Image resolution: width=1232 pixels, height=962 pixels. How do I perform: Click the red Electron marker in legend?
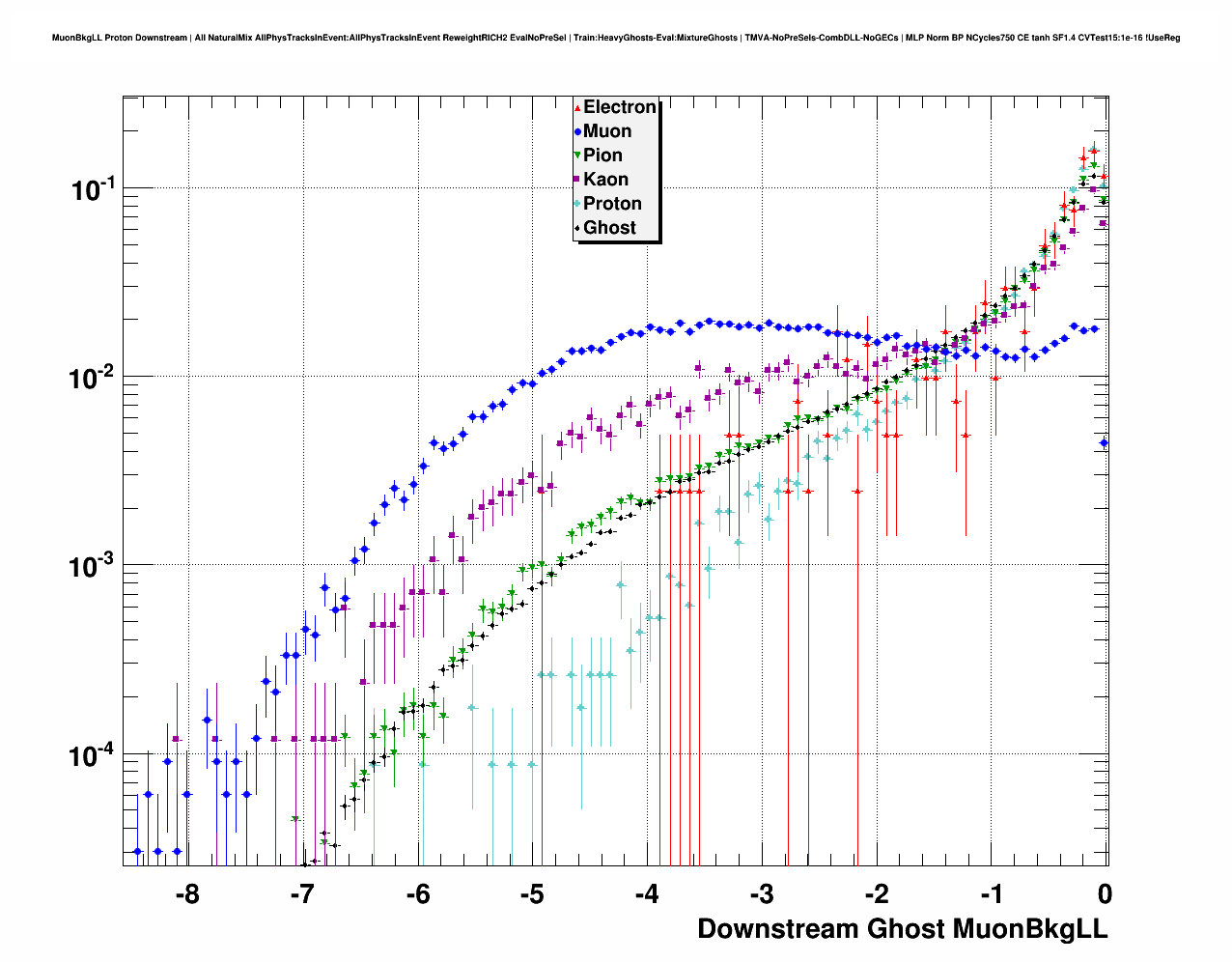(577, 107)
